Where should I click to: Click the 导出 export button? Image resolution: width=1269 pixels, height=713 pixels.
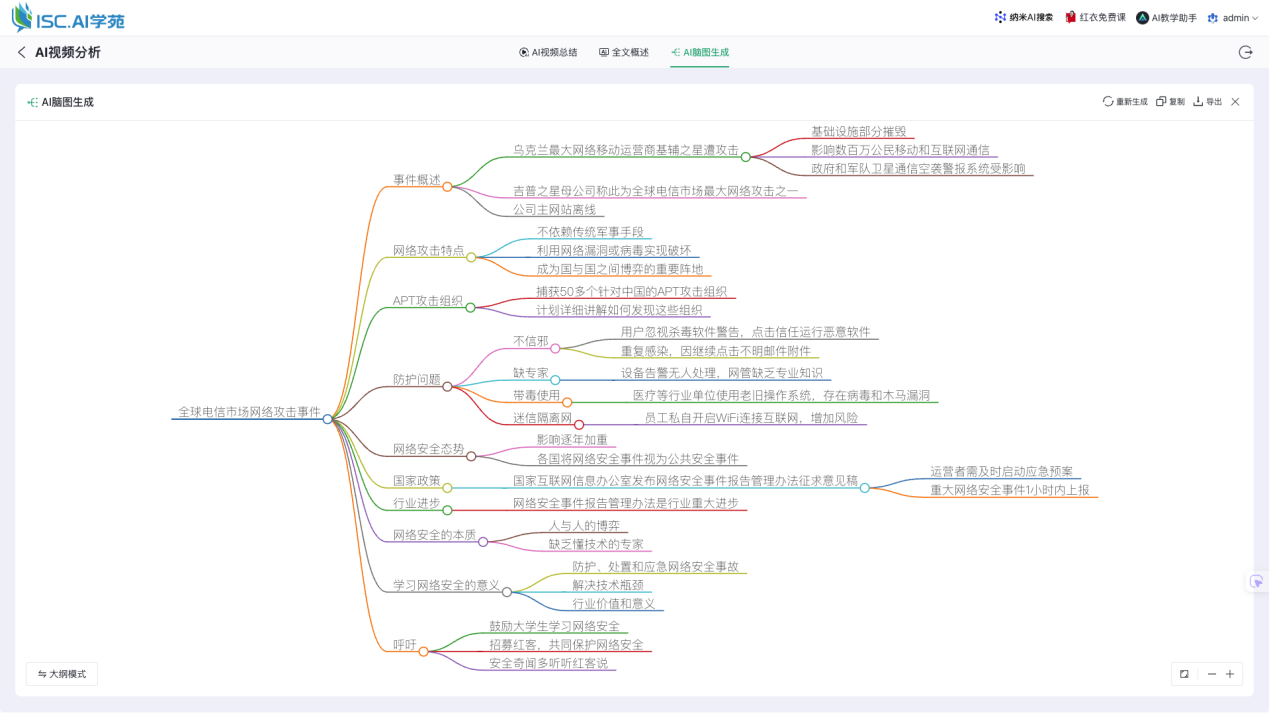pos(1208,102)
